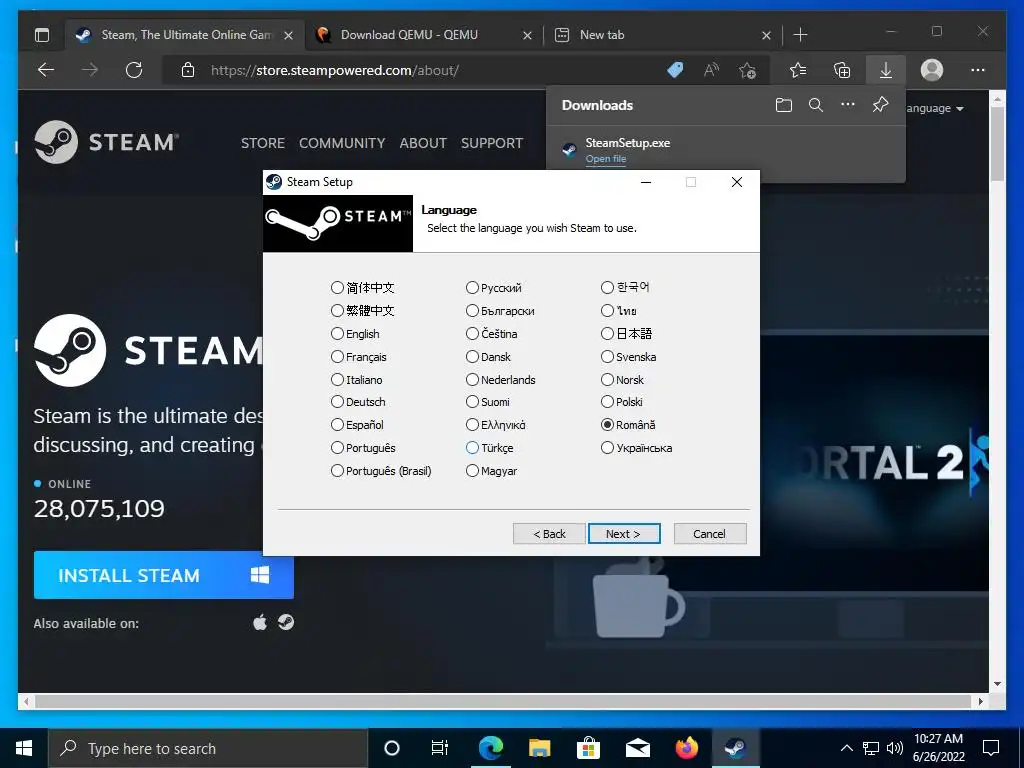Select the English language radio button
1024x768 pixels.
[337, 334]
